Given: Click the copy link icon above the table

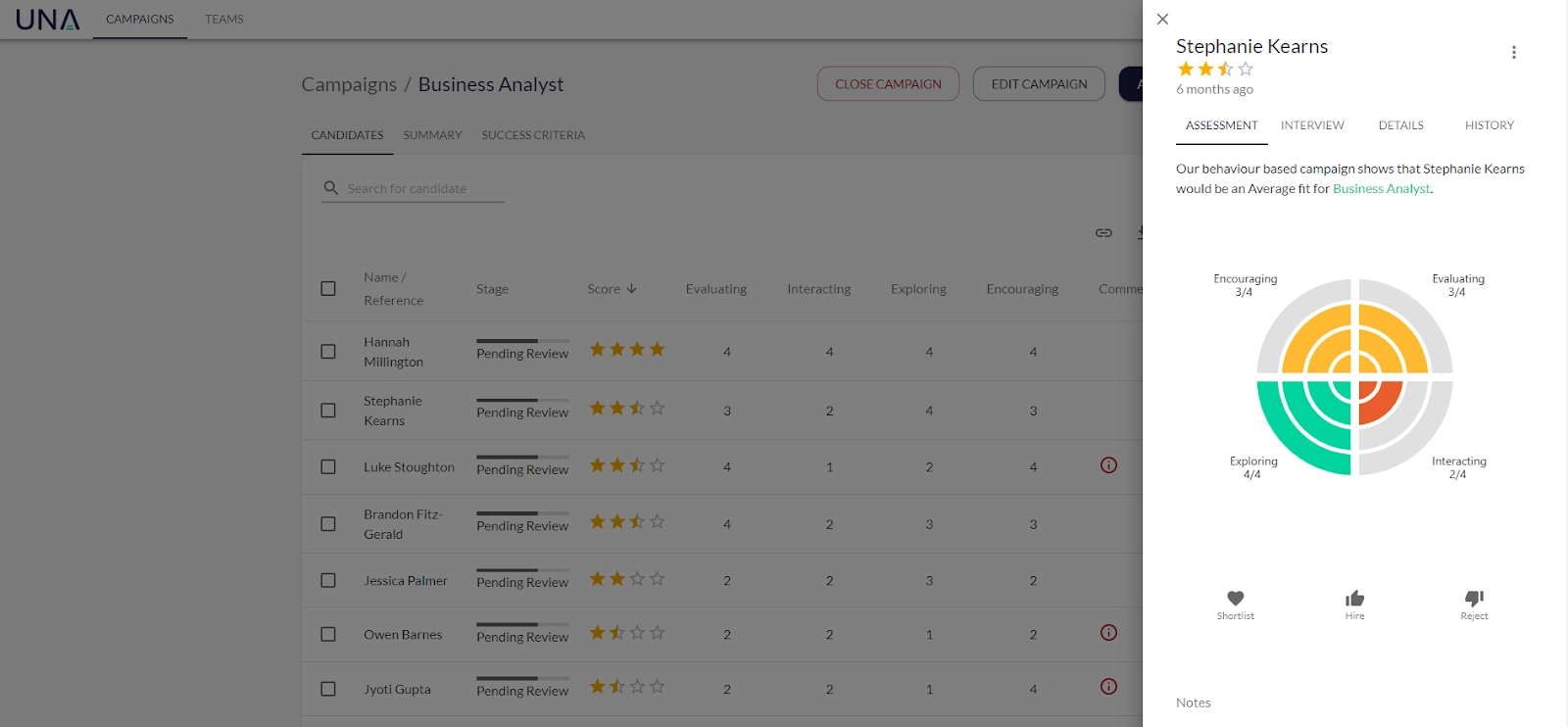Looking at the screenshot, I should tap(1103, 233).
